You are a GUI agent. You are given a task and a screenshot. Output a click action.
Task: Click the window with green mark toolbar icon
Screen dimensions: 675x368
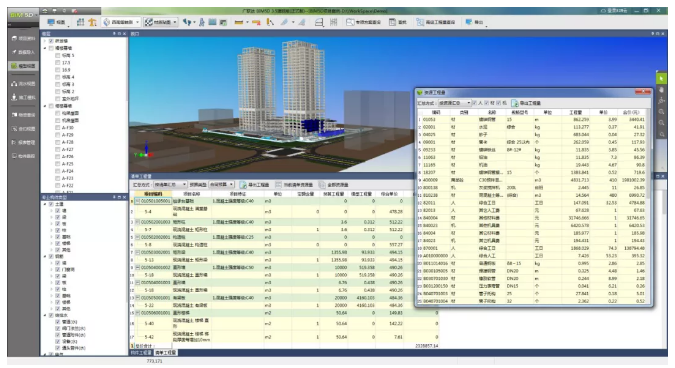coord(223,22)
